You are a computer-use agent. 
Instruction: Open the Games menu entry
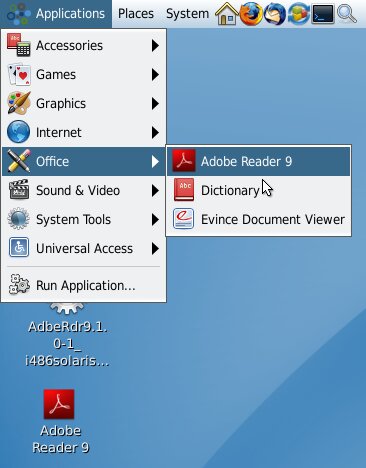tap(83, 74)
